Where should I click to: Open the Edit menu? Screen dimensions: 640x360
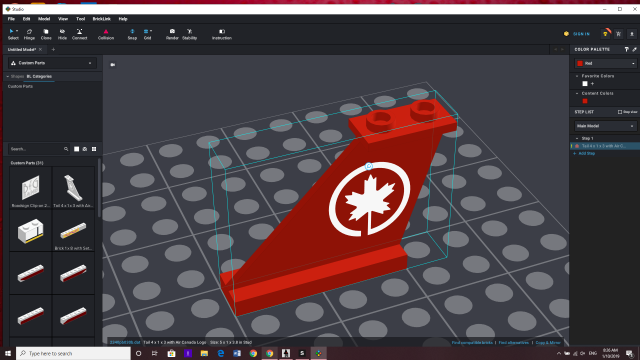point(26,19)
